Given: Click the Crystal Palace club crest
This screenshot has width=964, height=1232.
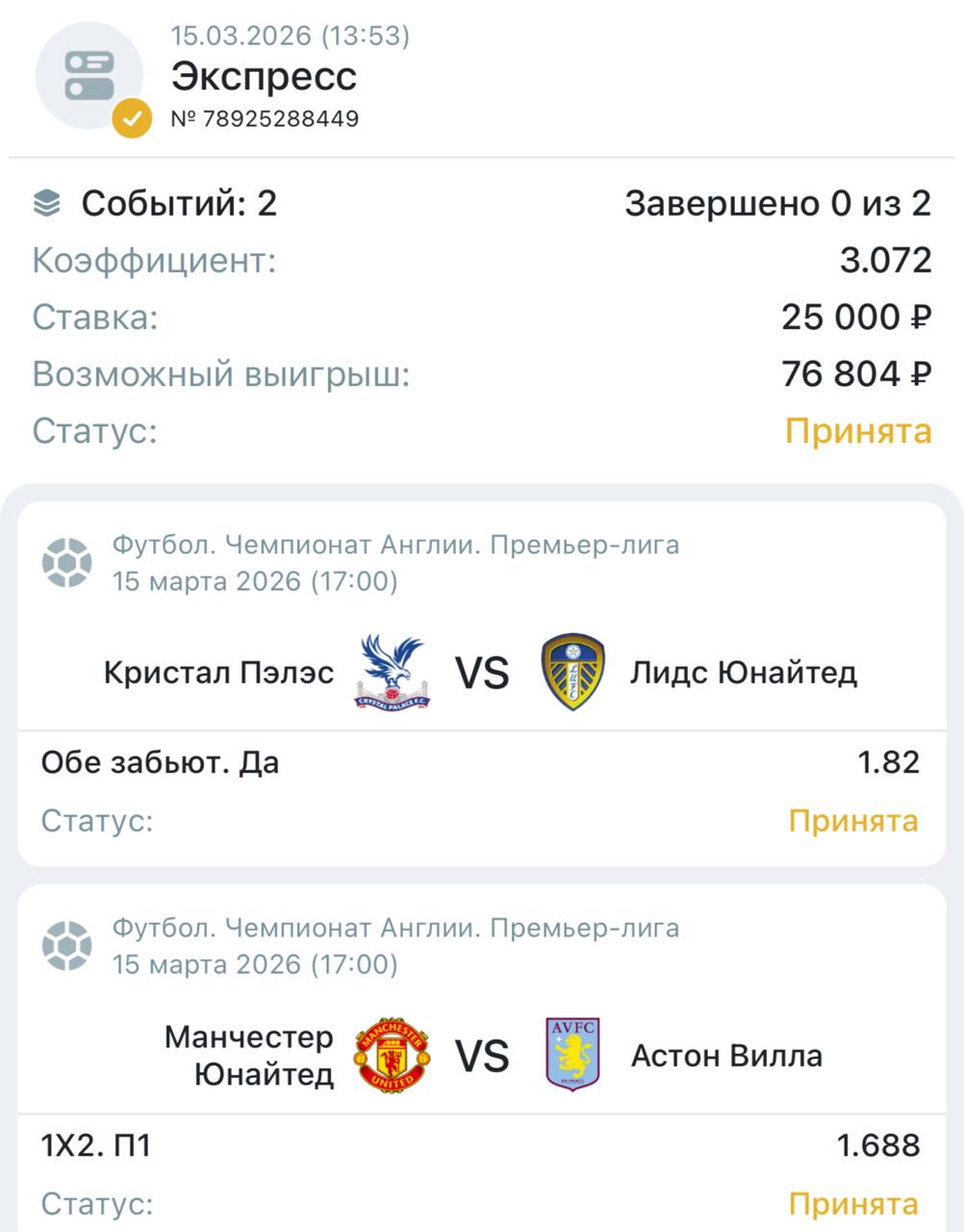Looking at the screenshot, I should point(393,673).
